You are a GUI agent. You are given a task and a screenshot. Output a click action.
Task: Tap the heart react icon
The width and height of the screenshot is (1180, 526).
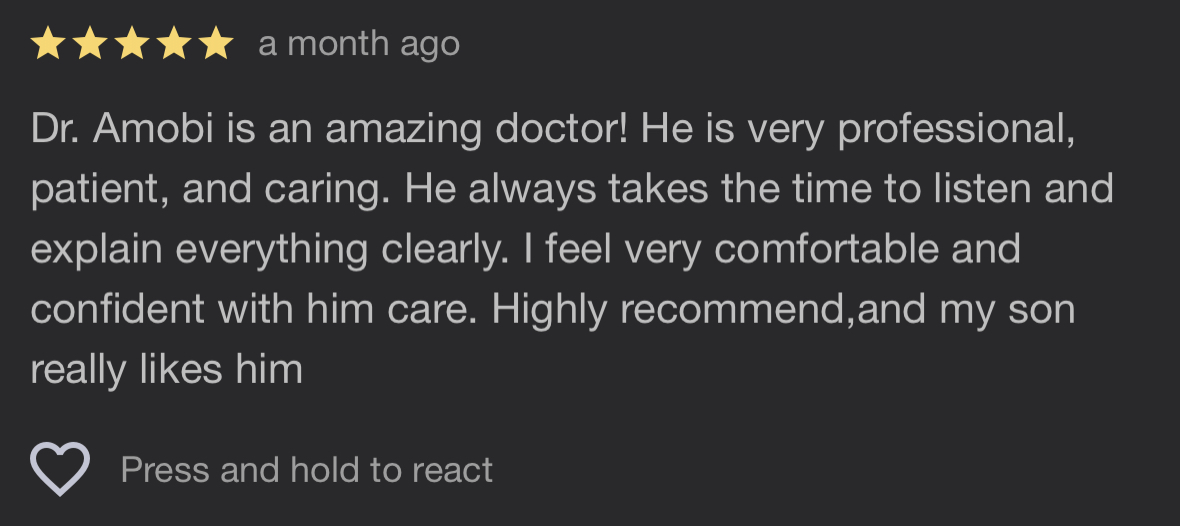tap(60, 469)
